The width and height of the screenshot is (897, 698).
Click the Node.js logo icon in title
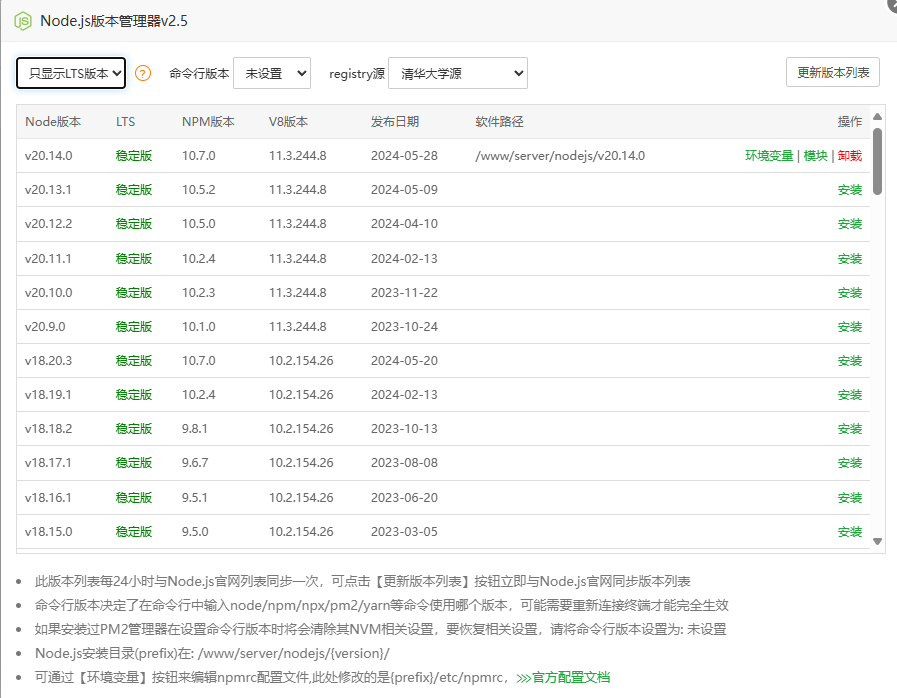(x=23, y=21)
